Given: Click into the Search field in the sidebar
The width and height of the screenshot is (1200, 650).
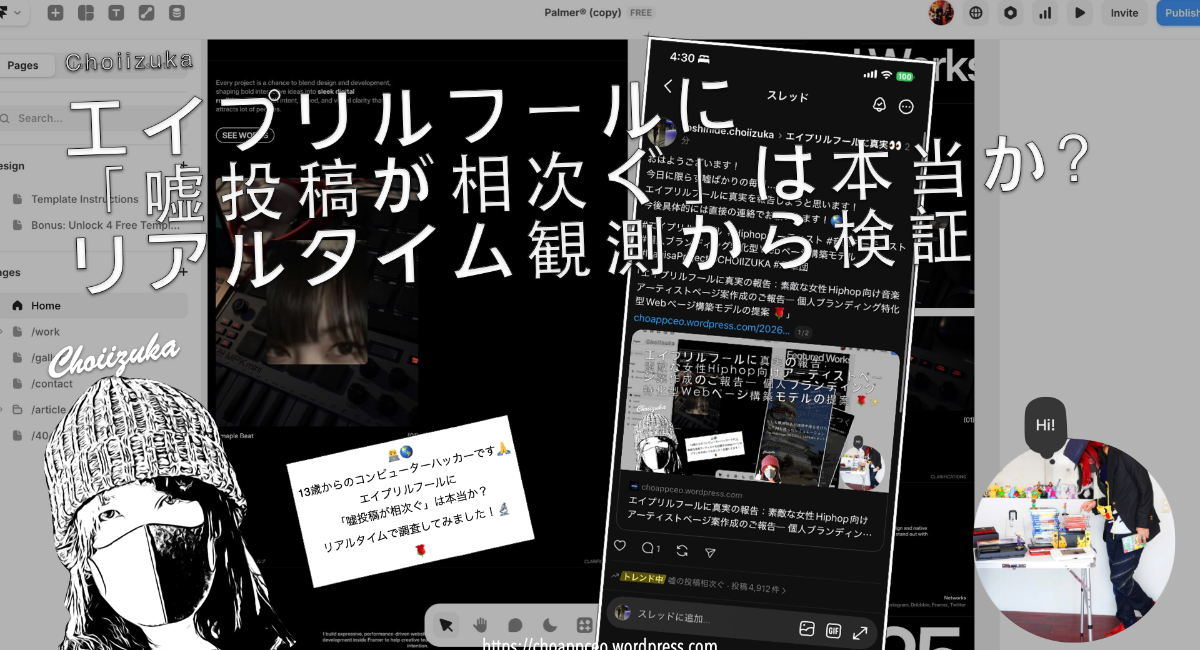Looking at the screenshot, I should pos(45,117).
